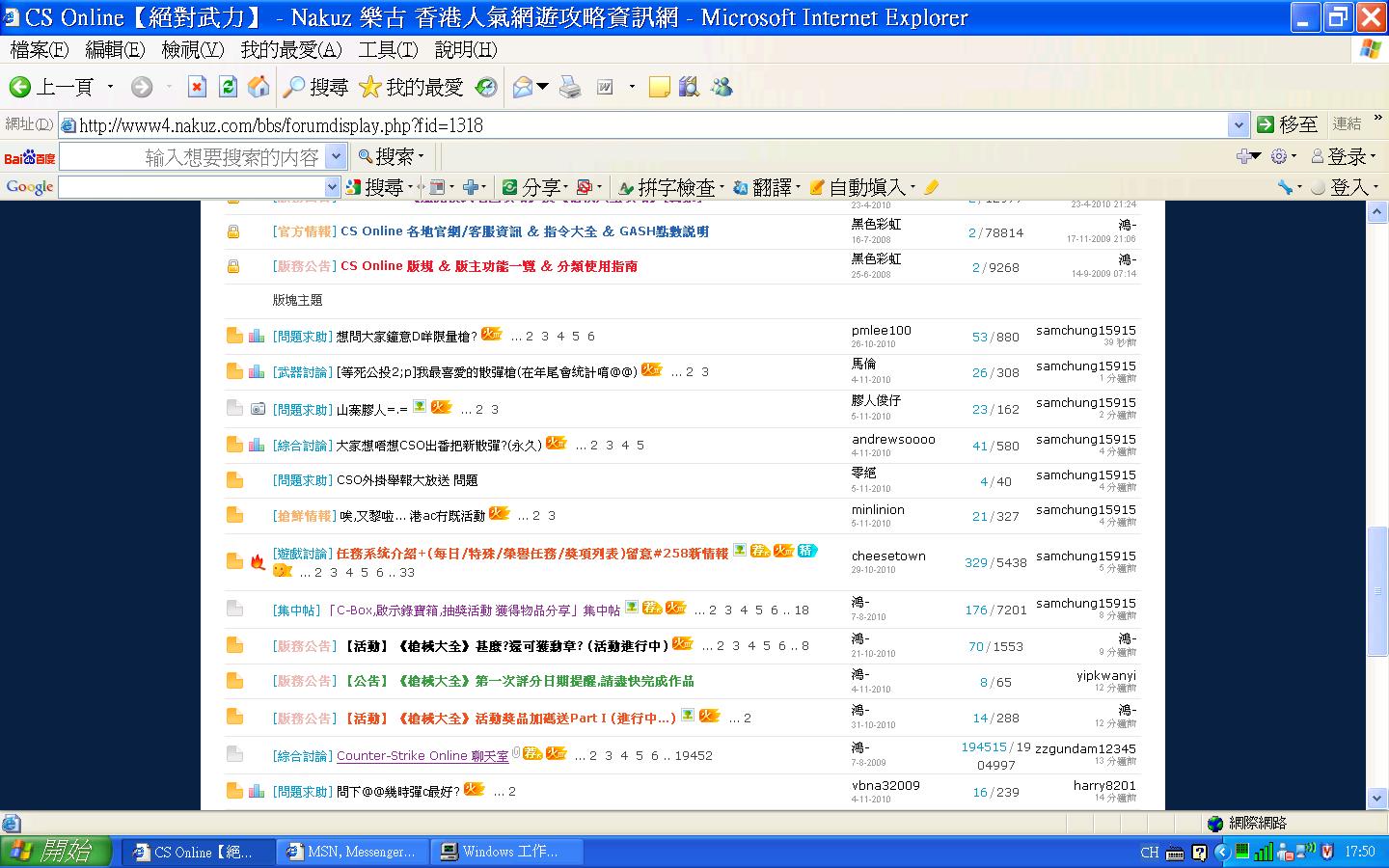Expand the Google search box dropdown
Image resolution: width=1389 pixels, height=868 pixels.
[x=333, y=187]
